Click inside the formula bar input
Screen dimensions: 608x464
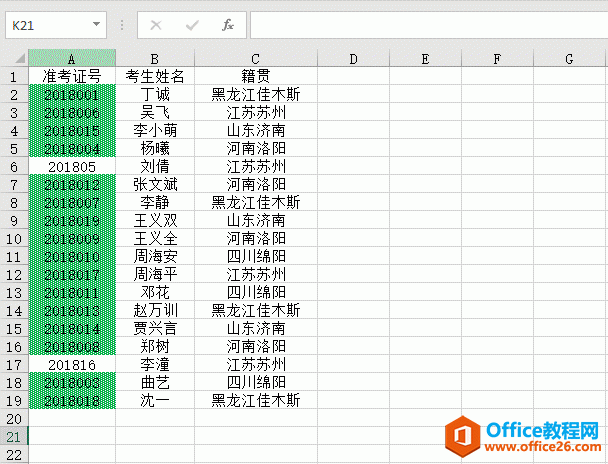(x=429, y=25)
